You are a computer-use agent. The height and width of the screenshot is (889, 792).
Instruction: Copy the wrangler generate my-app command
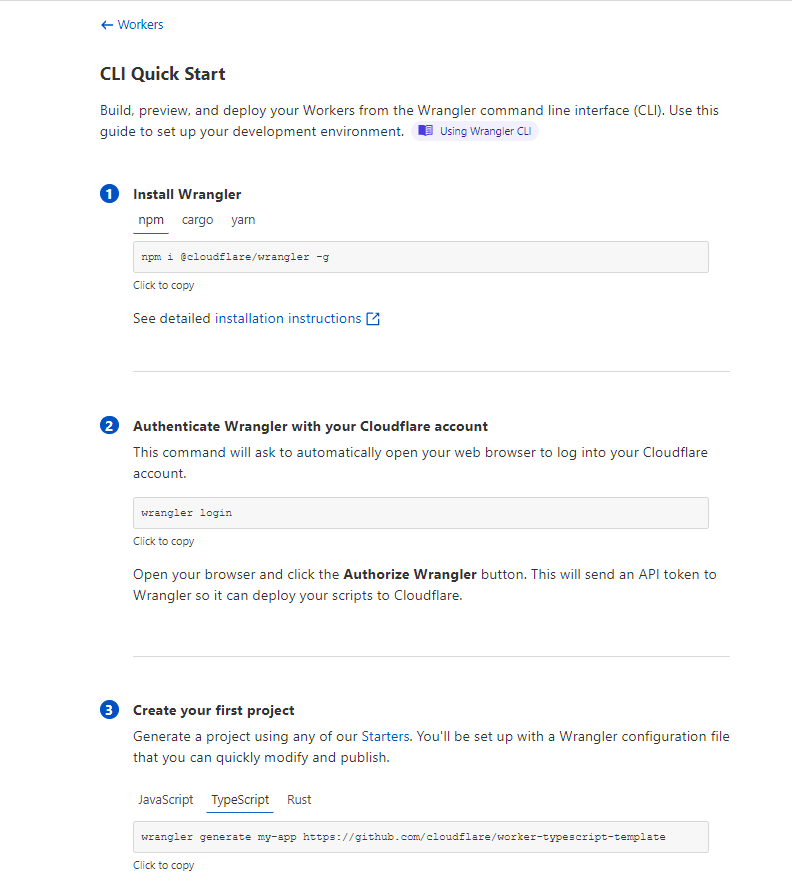click(421, 837)
